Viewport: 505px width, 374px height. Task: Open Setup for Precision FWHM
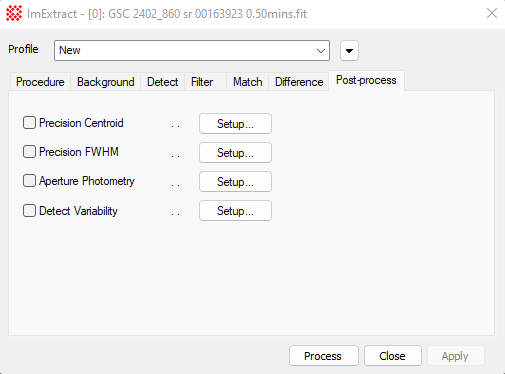coord(235,153)
